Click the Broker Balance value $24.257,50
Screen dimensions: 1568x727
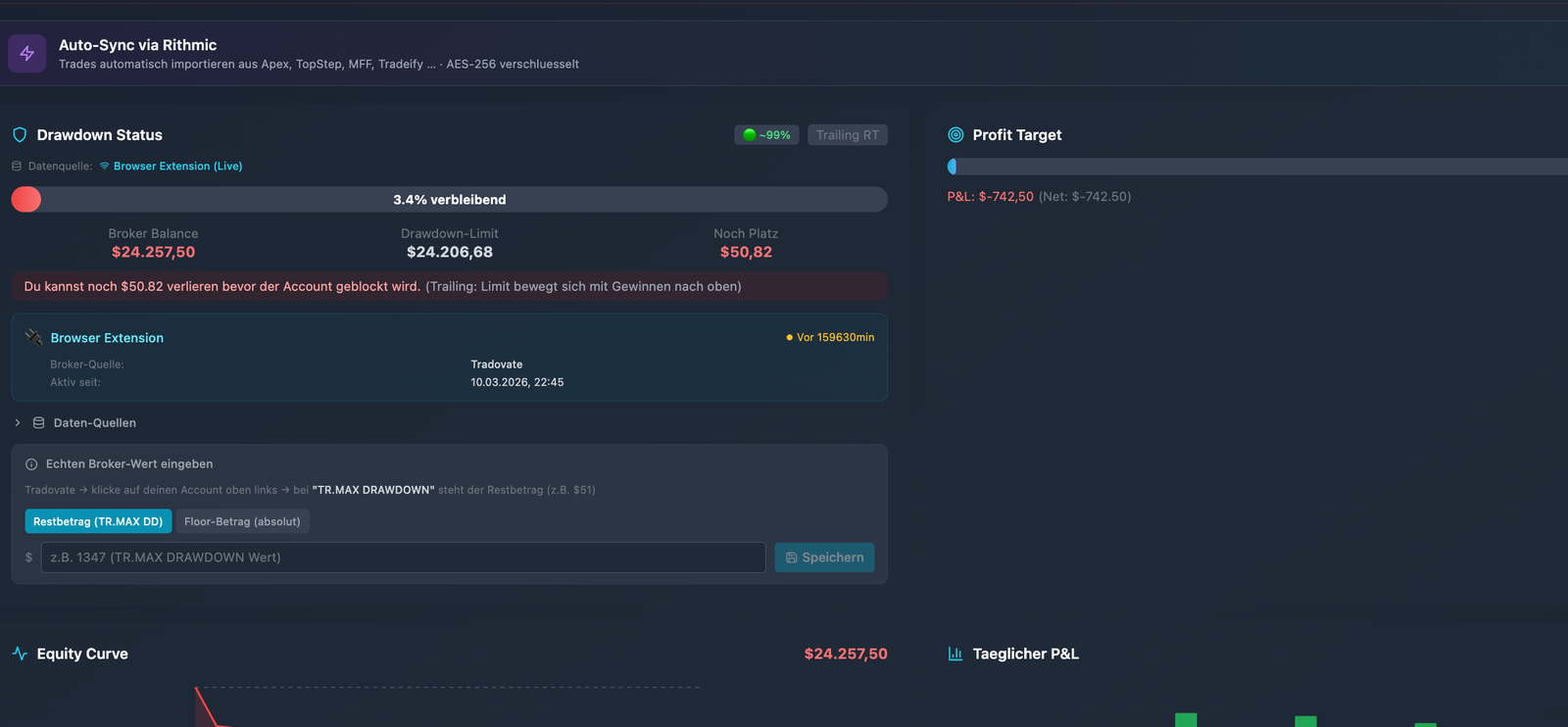(x=153, y=252)
